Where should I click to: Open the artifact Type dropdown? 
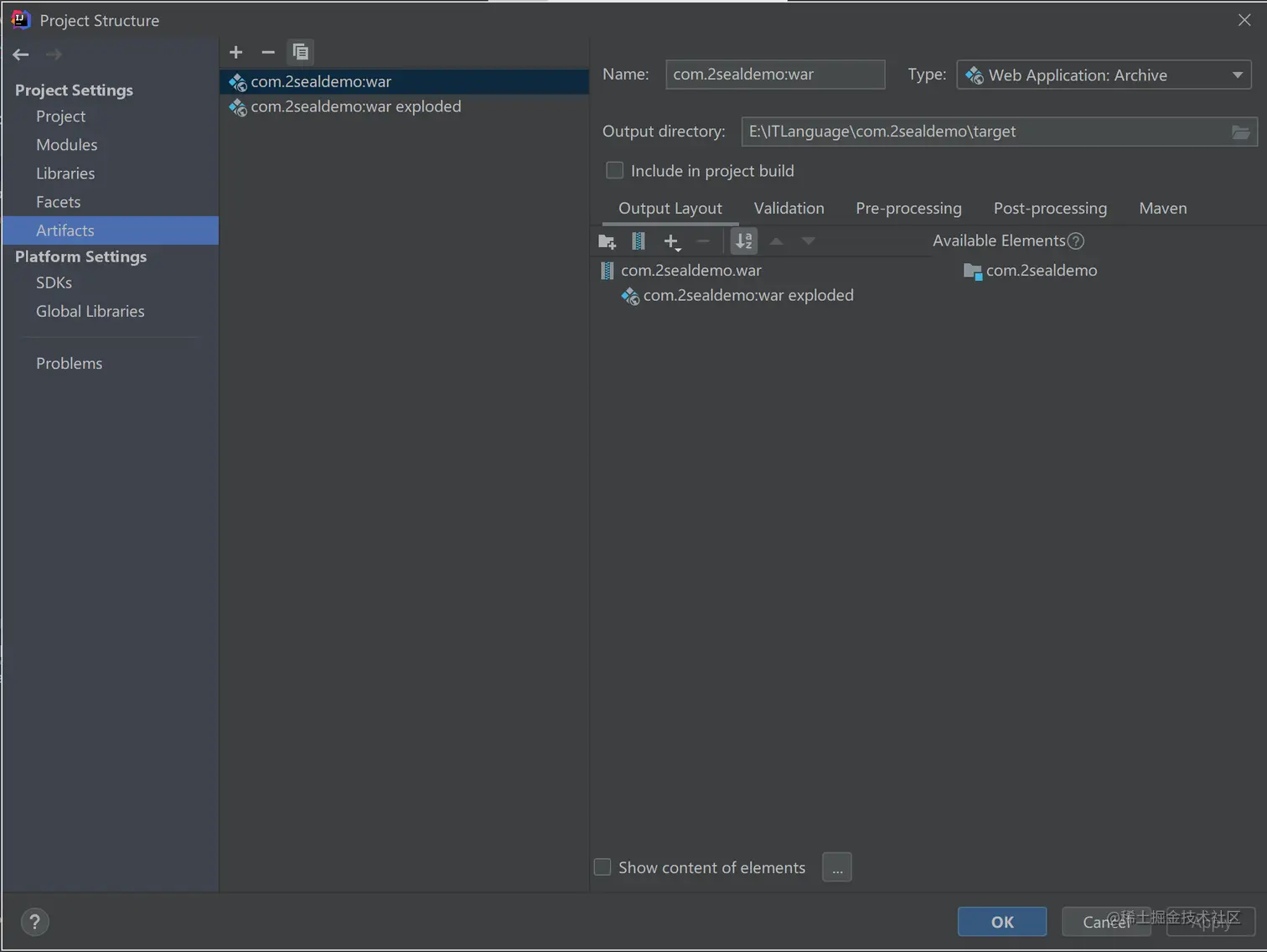[1104, 75]
